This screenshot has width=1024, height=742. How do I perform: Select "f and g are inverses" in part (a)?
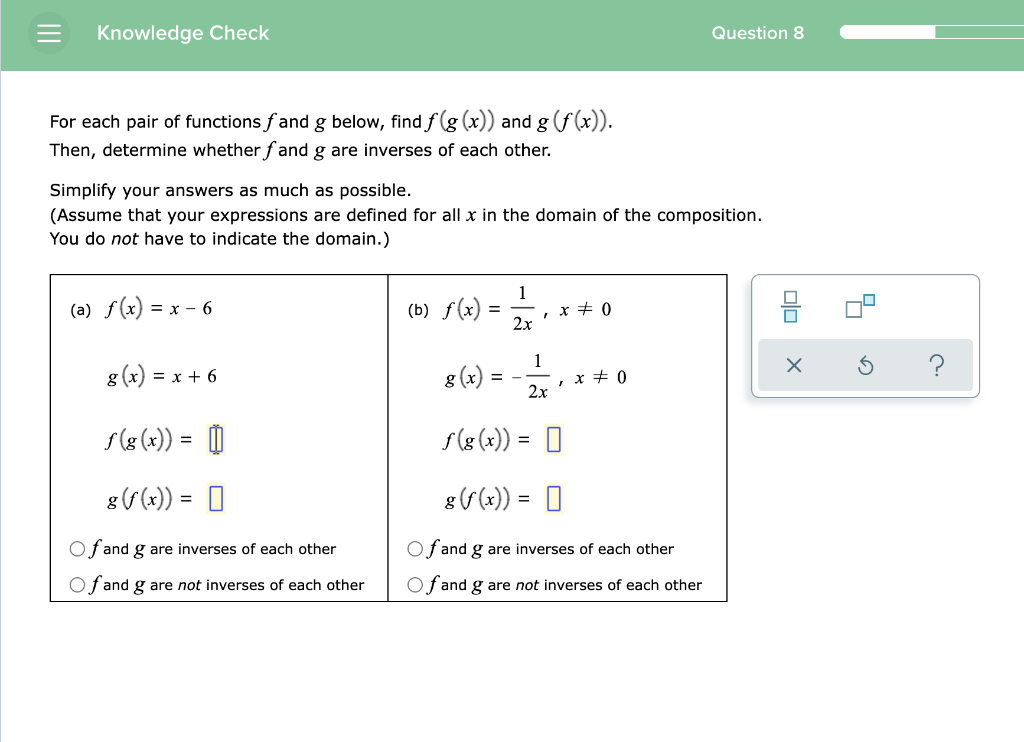point(77,548)
